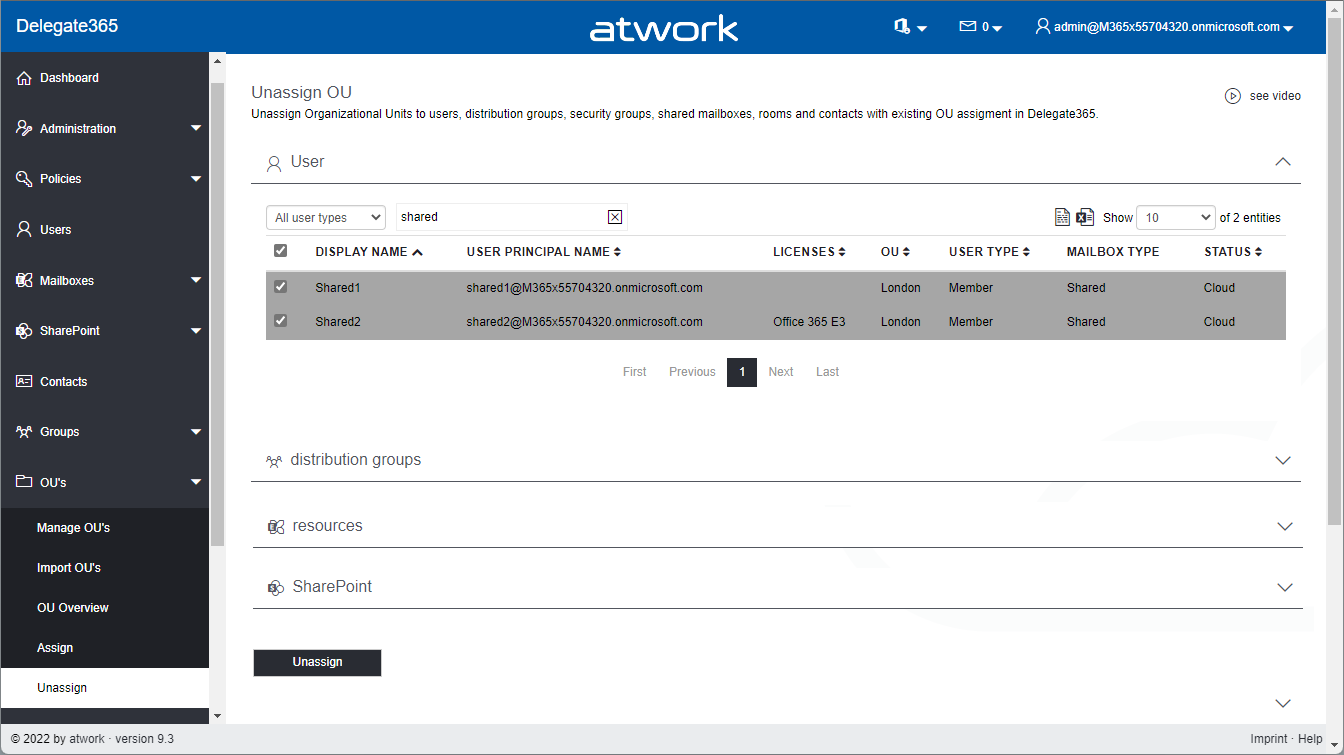
Task: Open the mail notifications icon
Action: coord(968,27)
